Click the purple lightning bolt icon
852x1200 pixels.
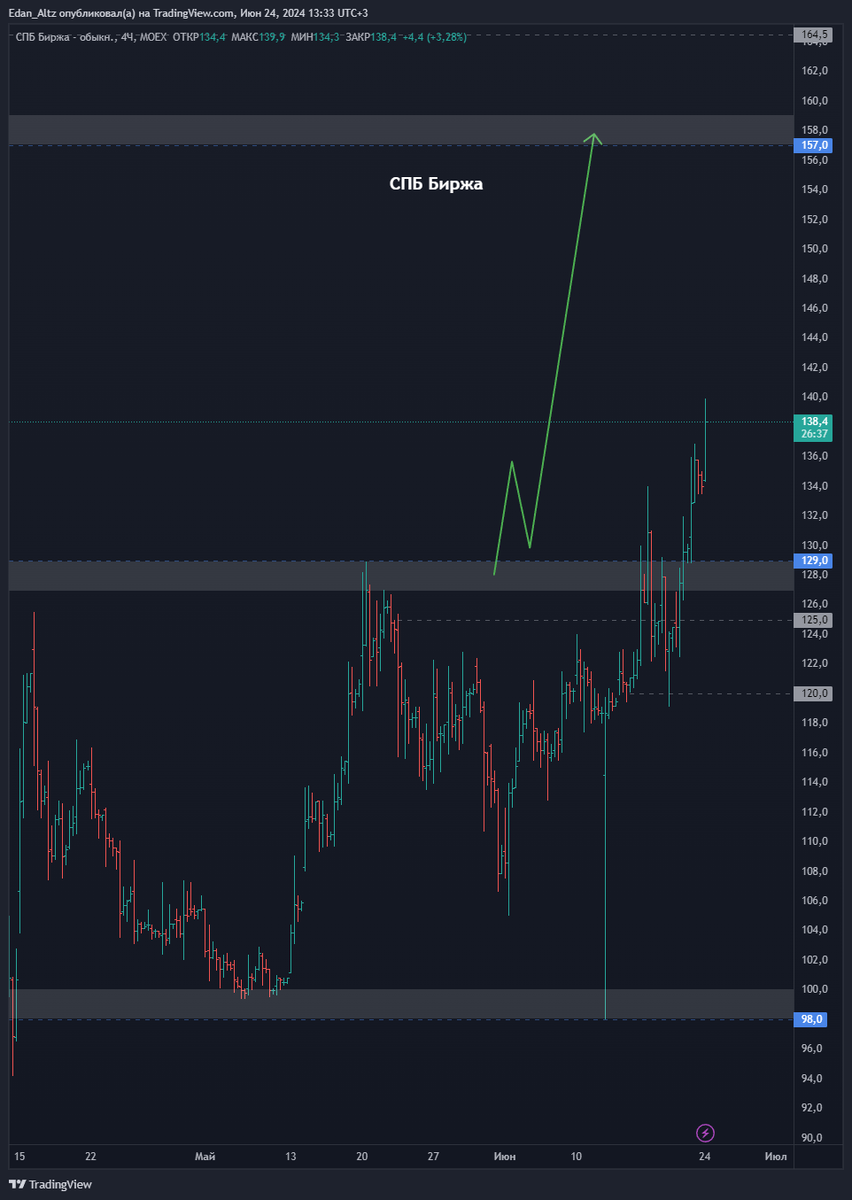[706, 1132]
